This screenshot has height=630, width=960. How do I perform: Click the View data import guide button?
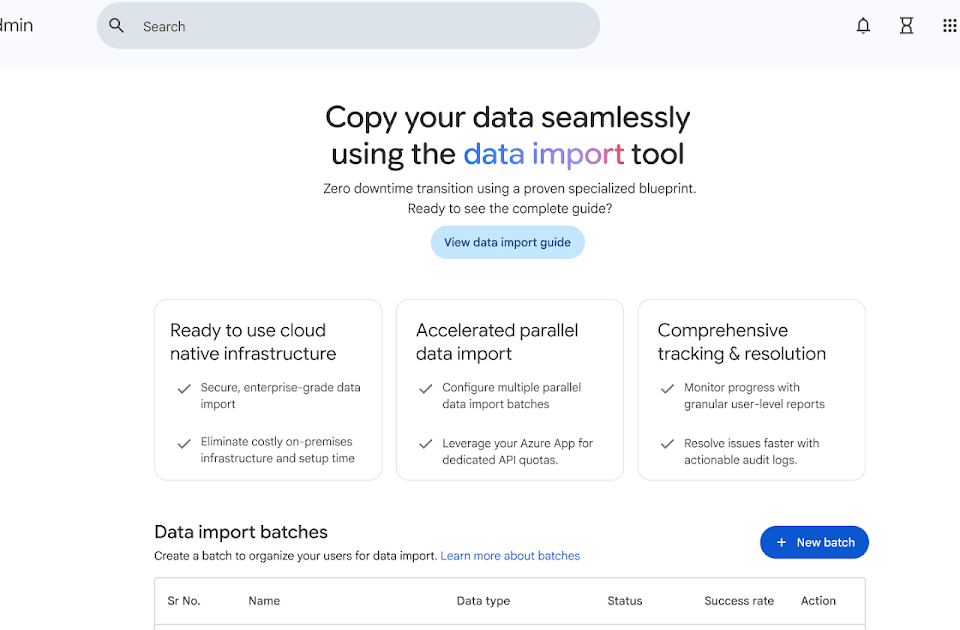507,242
